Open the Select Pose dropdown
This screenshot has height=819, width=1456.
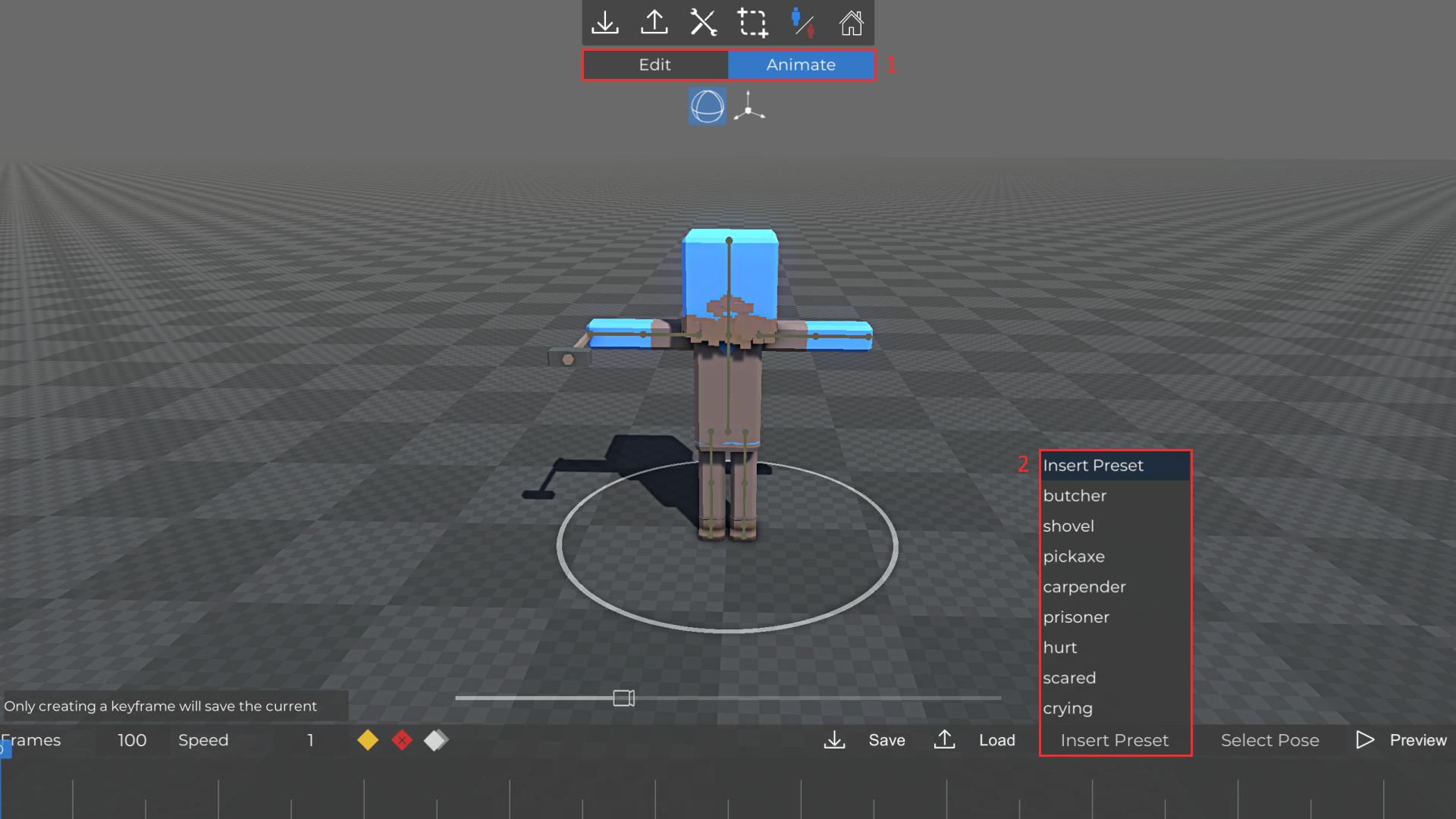coord(1269,740)
